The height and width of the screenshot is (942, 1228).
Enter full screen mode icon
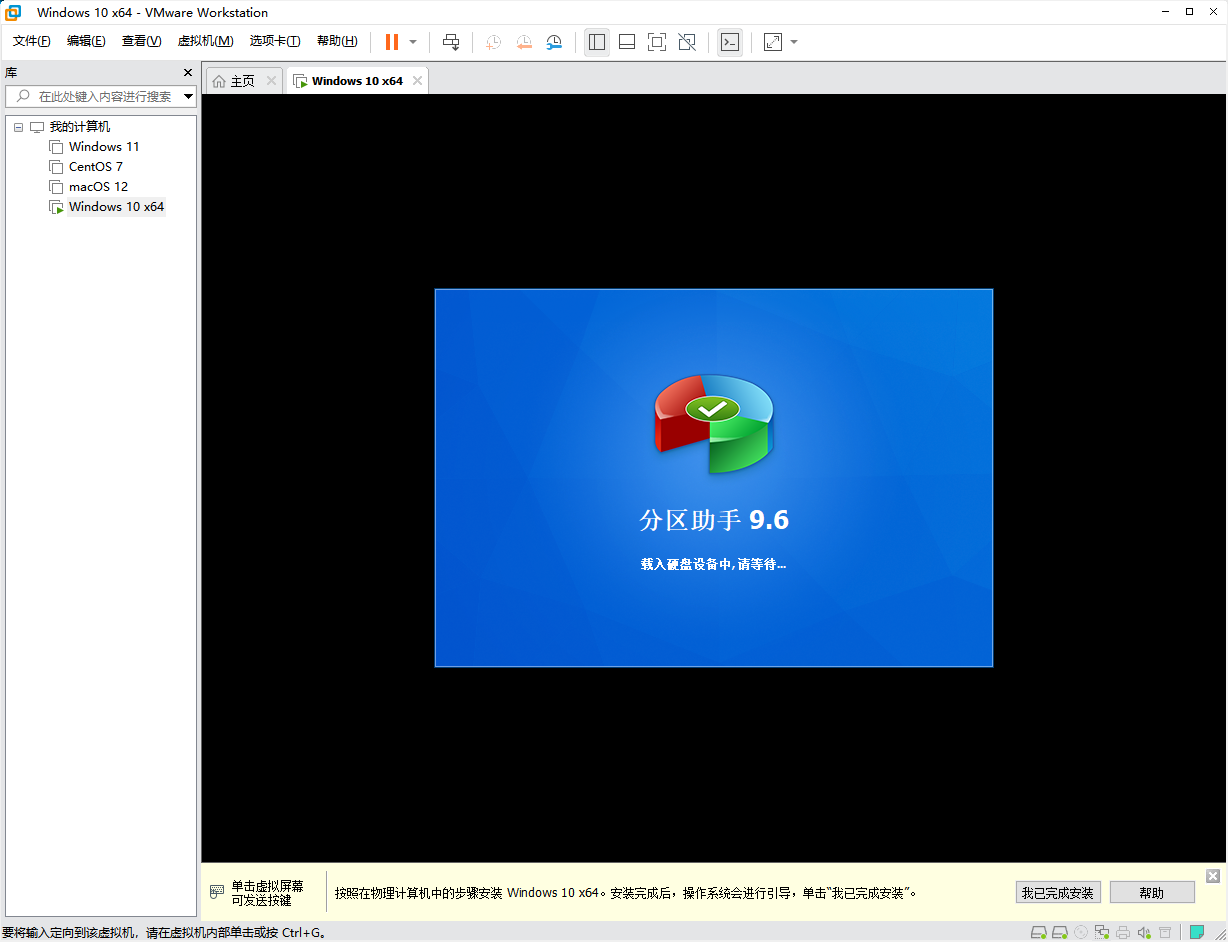[x=657, y=42]
